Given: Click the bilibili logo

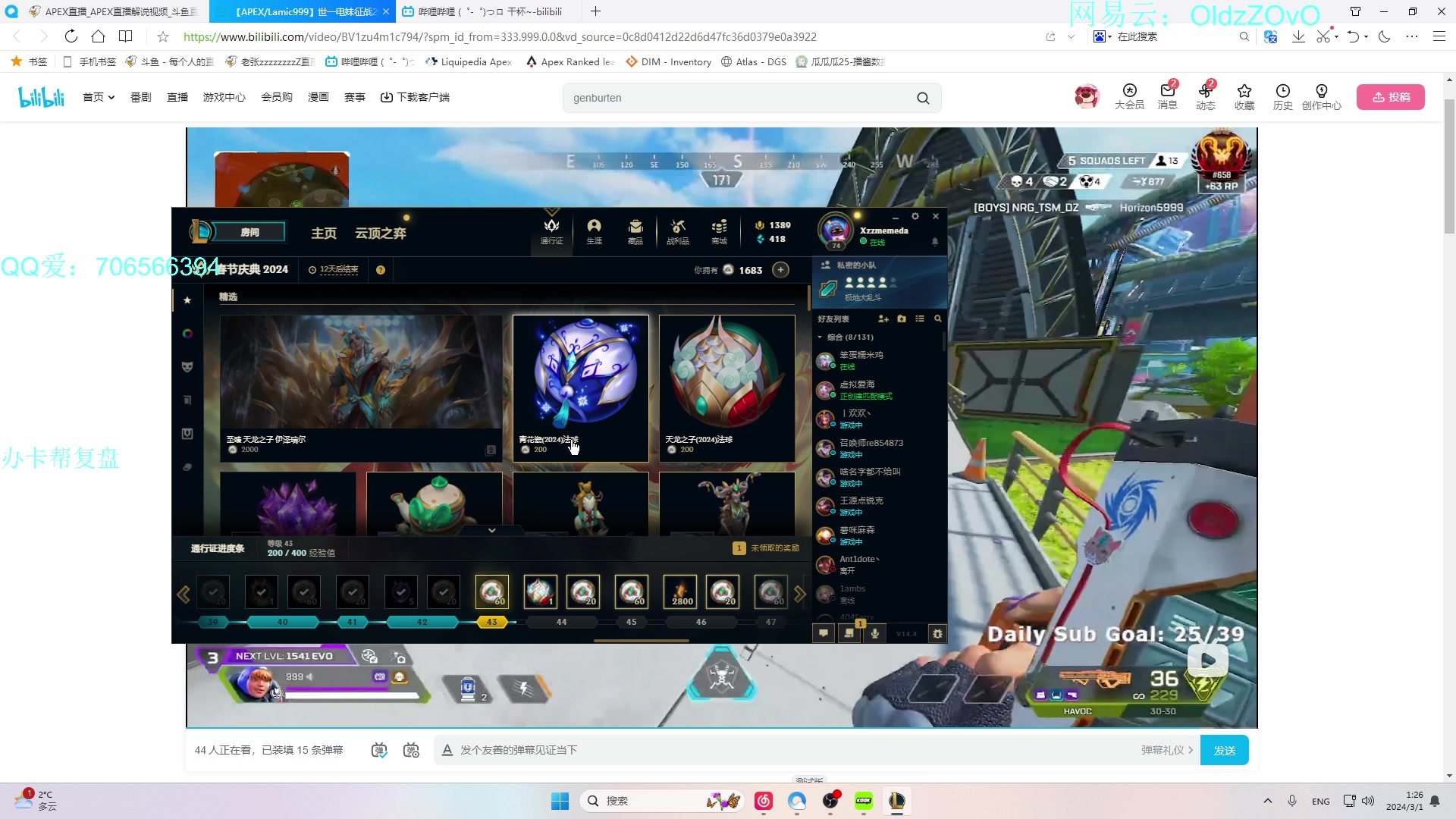Looking at the screenshot, I should (41, 97).
